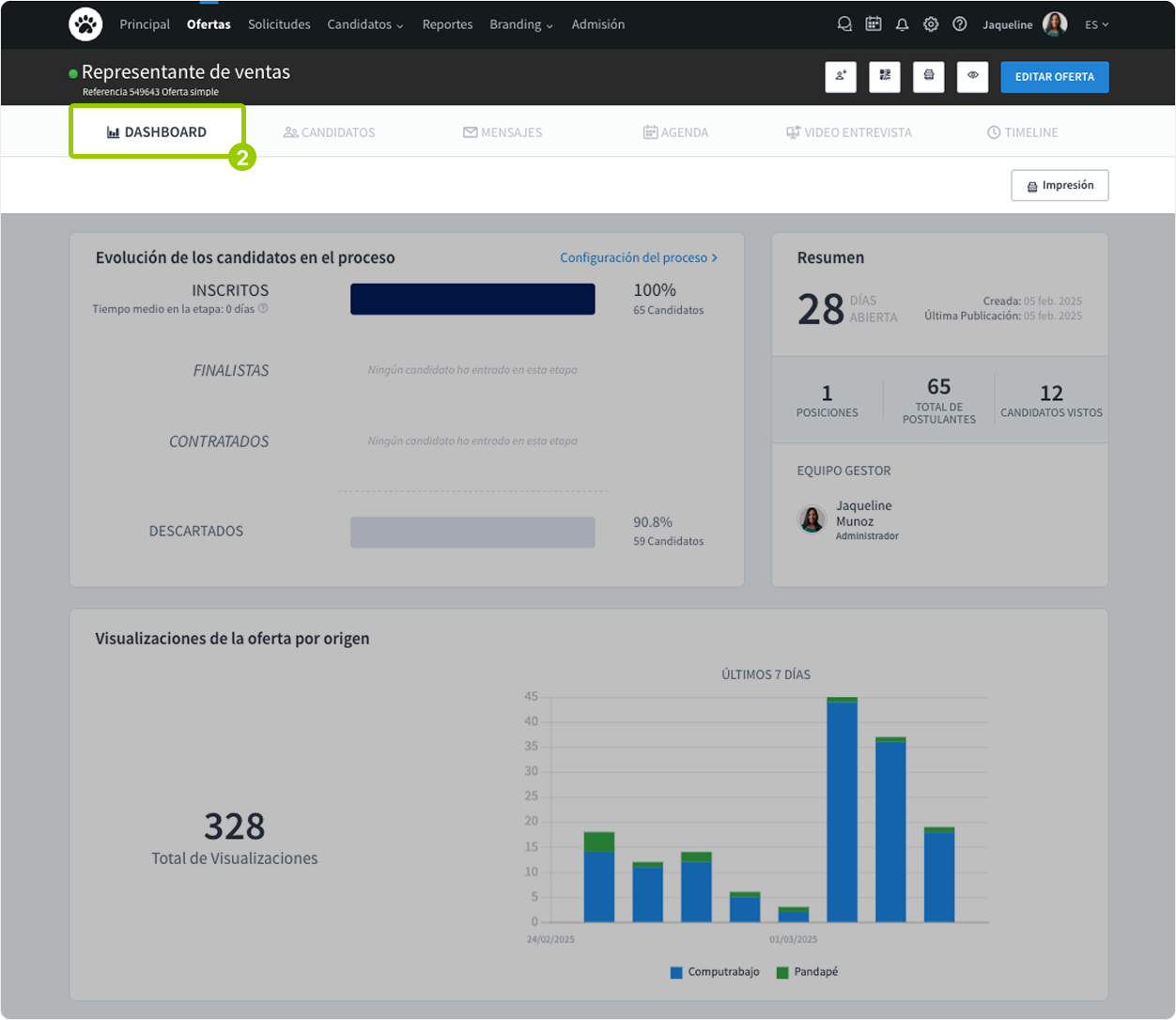Click the paw logo icon

[x=85, y=23]
